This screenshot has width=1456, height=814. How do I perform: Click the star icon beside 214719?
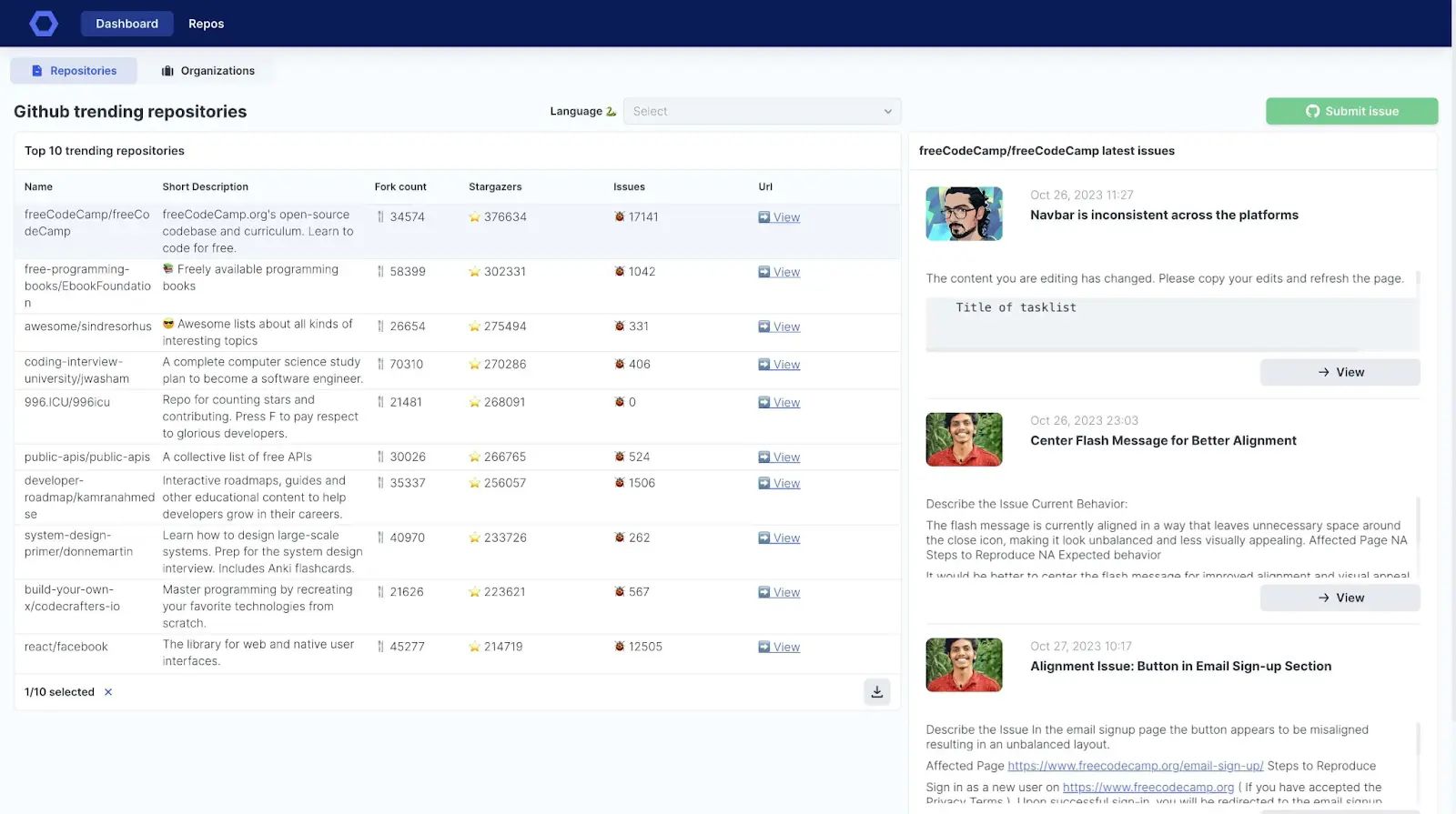point(474,648)
